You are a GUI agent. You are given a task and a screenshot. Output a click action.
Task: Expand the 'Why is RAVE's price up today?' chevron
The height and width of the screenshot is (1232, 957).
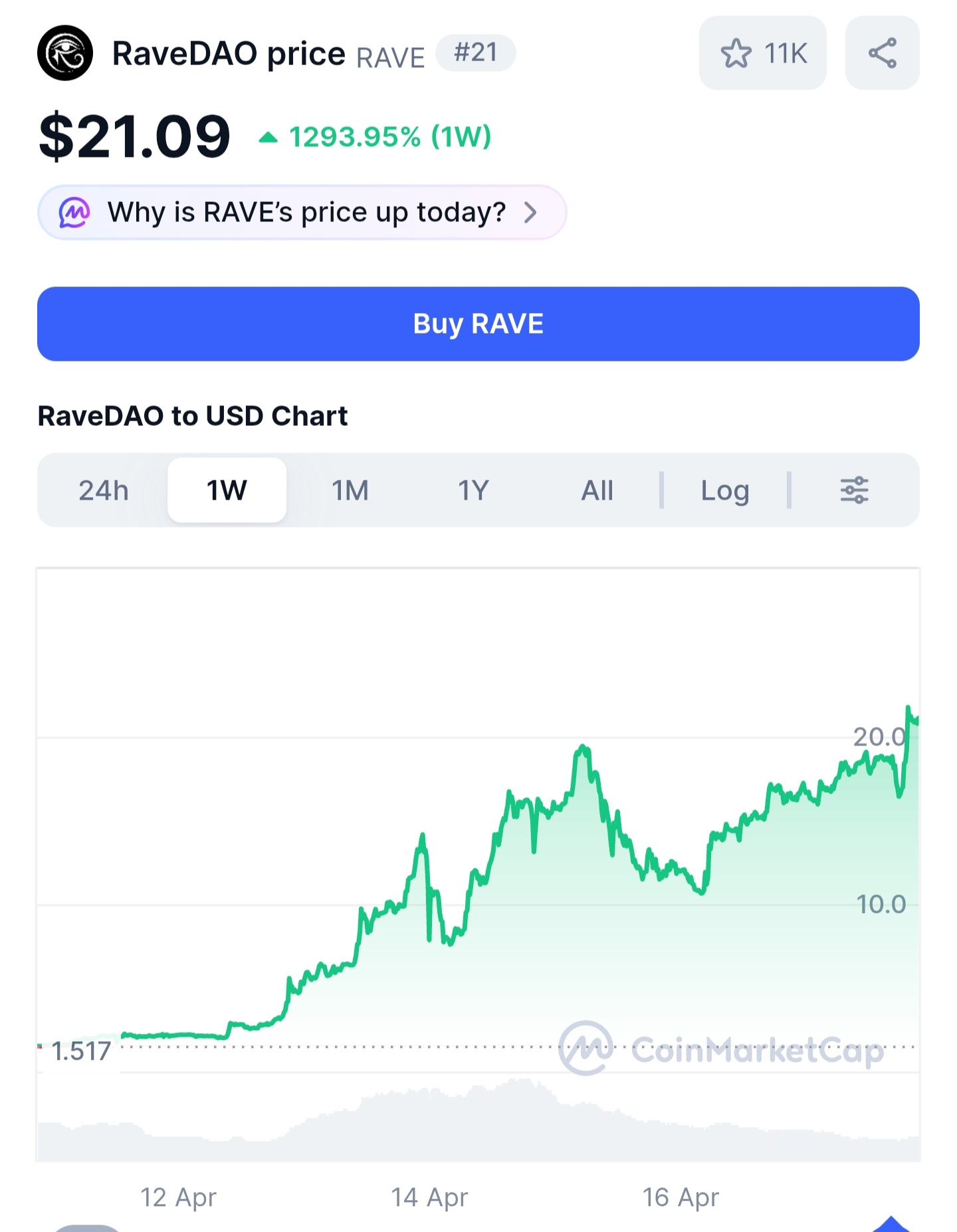[530, 213]
